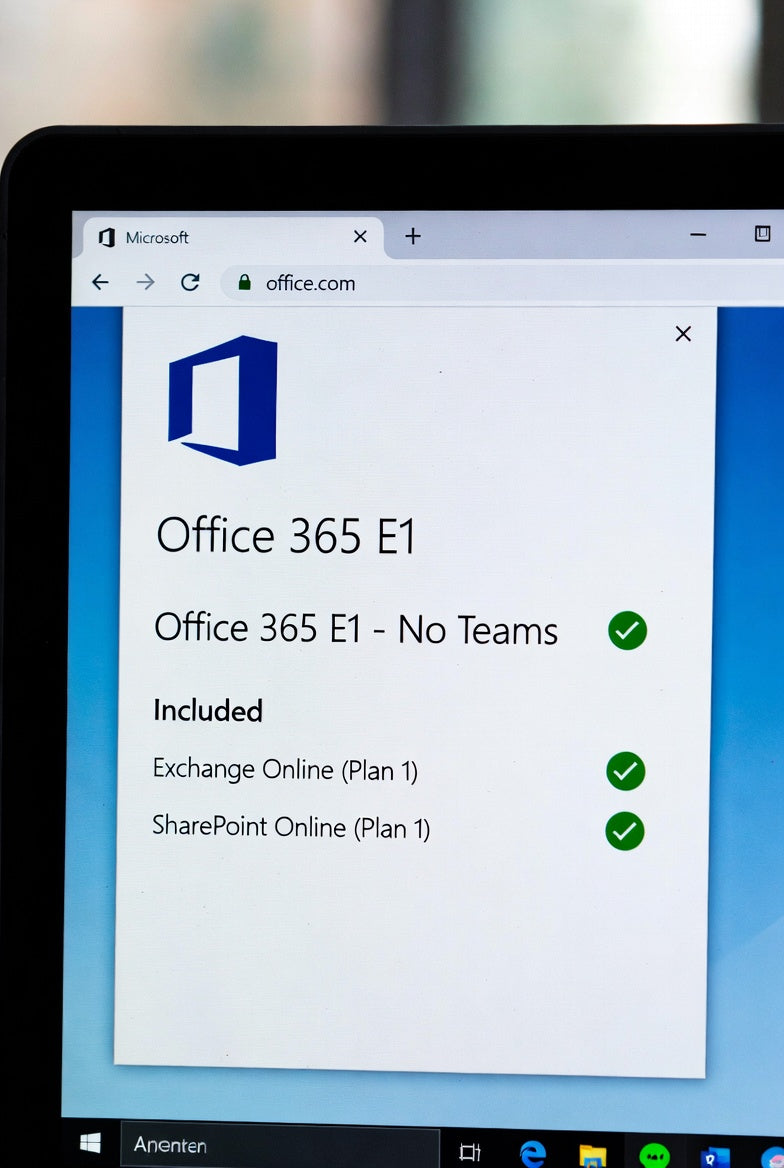Click "SharePoint Online (Plan 1)" text
Image resolution: width=784 pixels, height=1168 pixels.
(x=291, y=827)
